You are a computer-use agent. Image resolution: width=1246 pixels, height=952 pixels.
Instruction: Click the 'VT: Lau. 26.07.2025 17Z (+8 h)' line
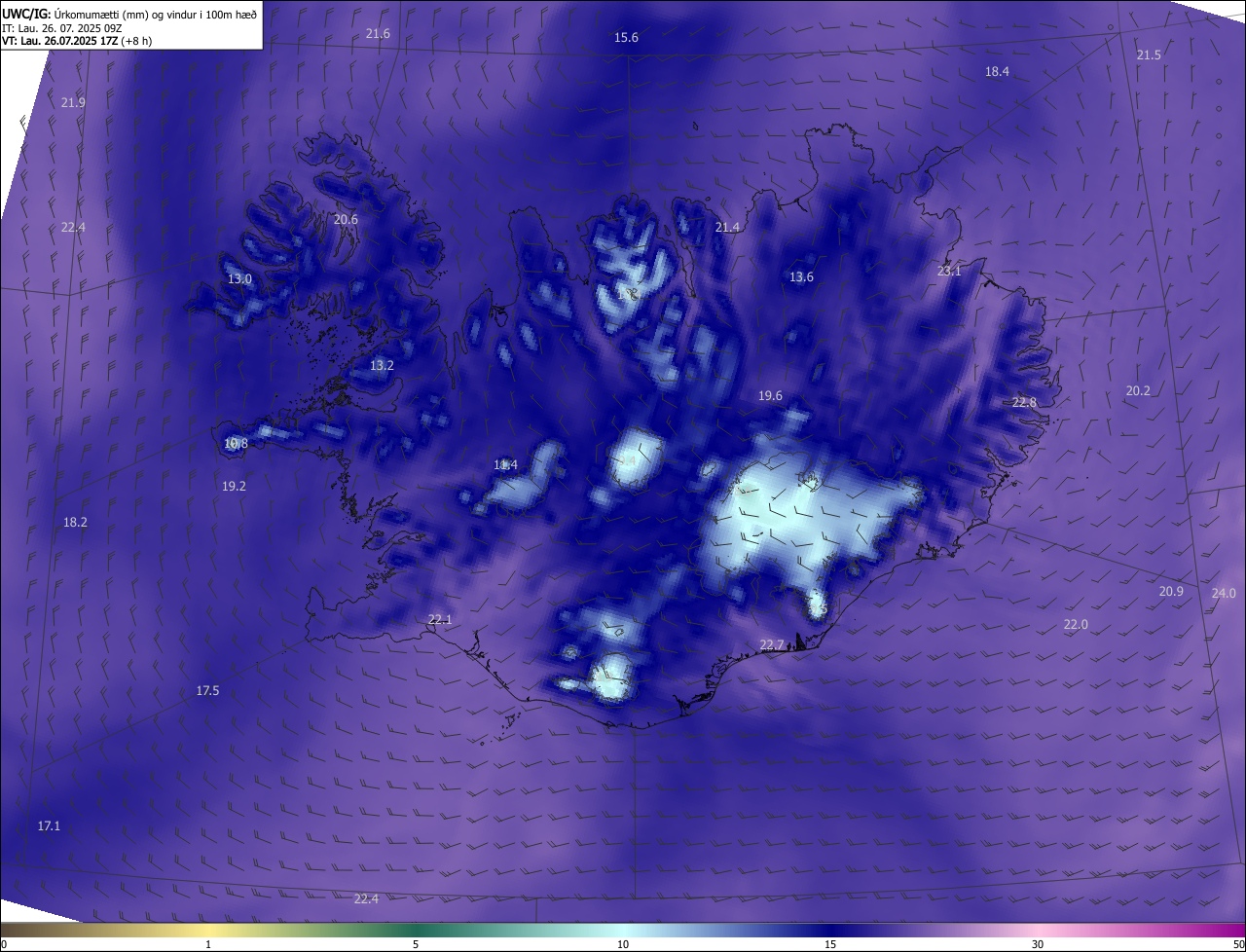(77, 41)
